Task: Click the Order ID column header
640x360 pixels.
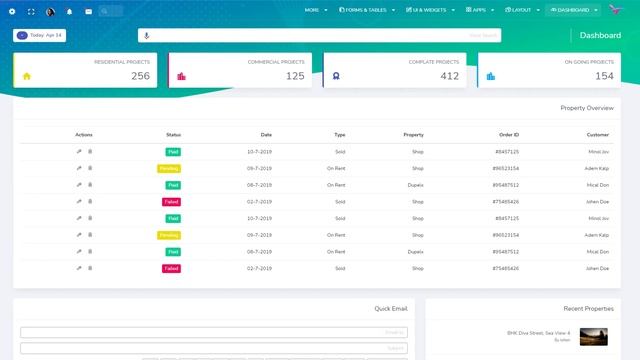Action: 509,135
